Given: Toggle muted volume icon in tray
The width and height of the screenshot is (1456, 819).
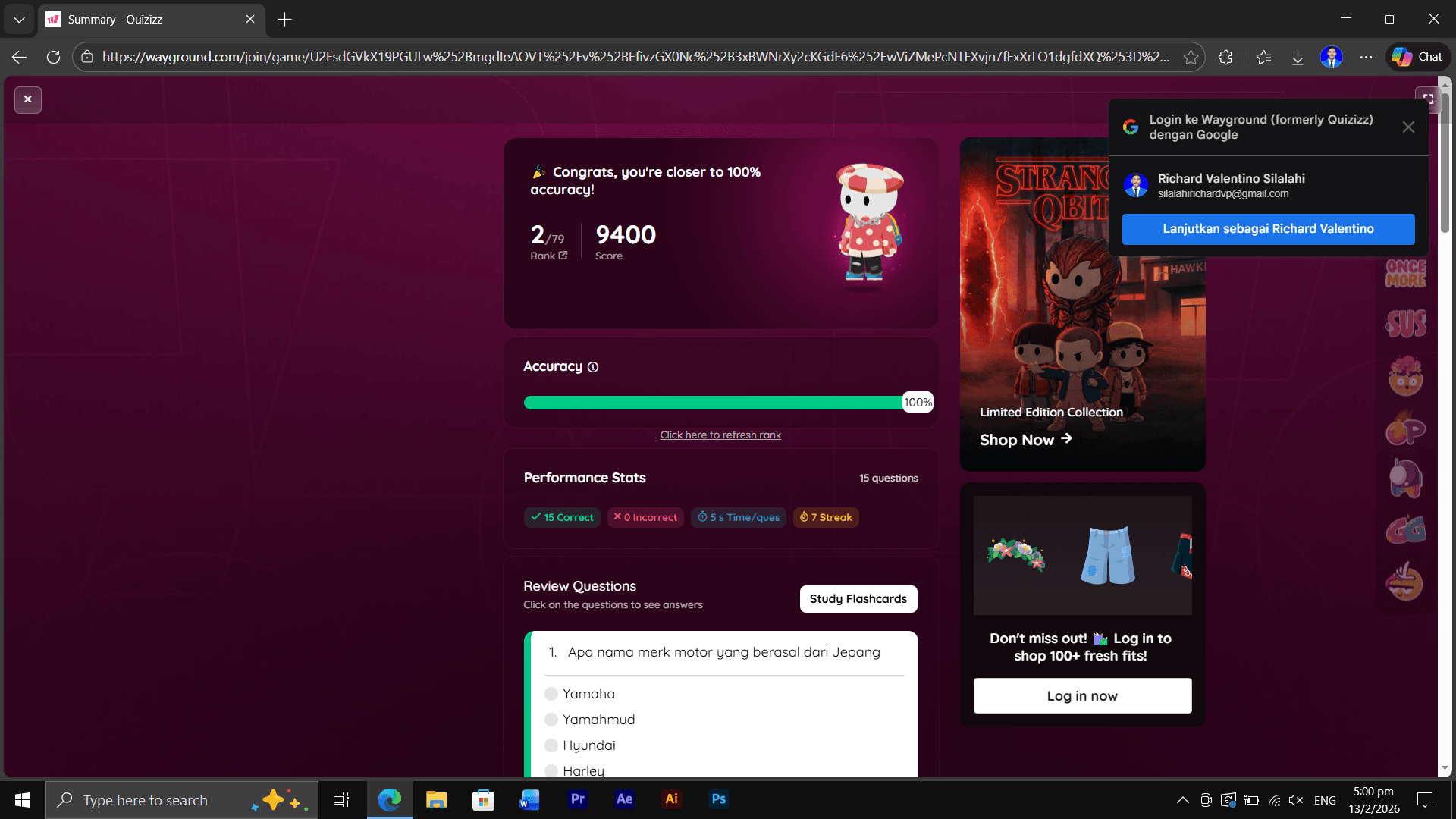Looking at the screenshot, I should (x=1296, y=800).
